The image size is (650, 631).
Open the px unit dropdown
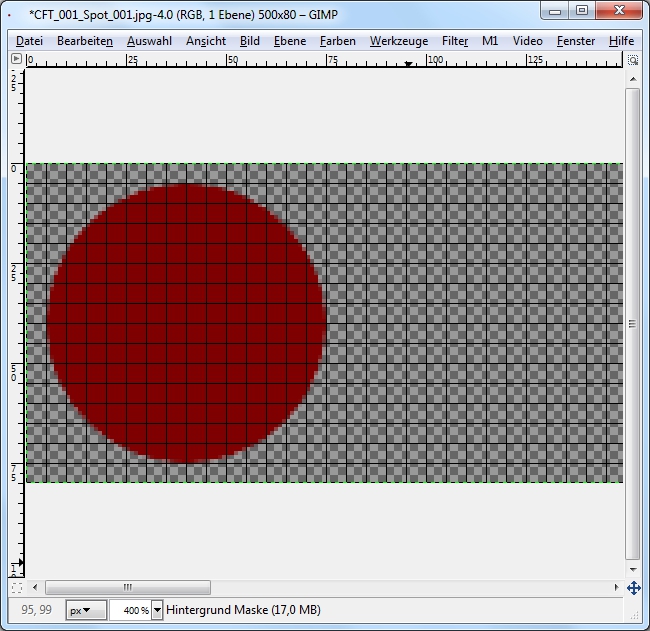coord(86,610)
